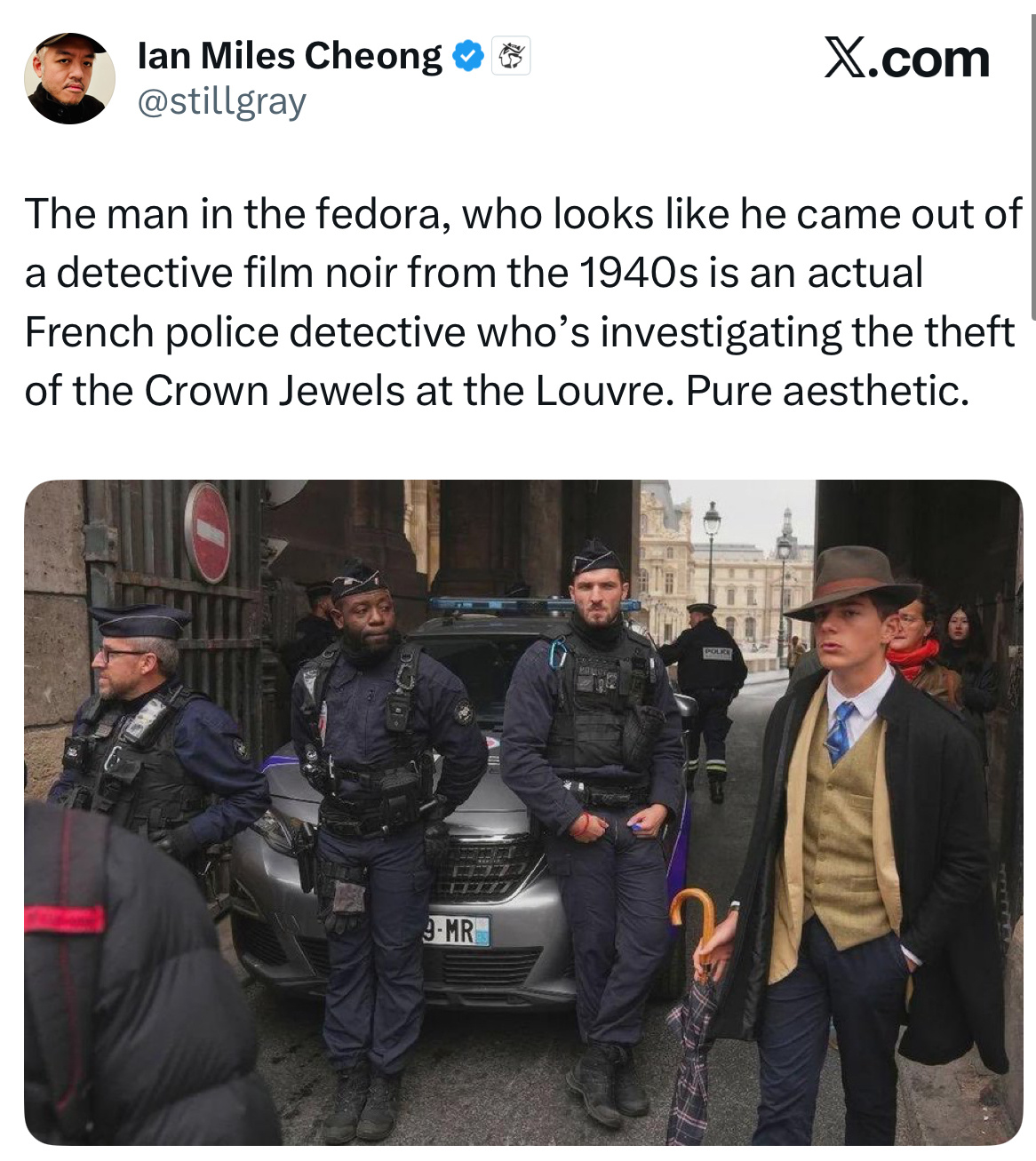Click the "POLICE" label on the officer's back
1036x1161 pixels.
716,653
